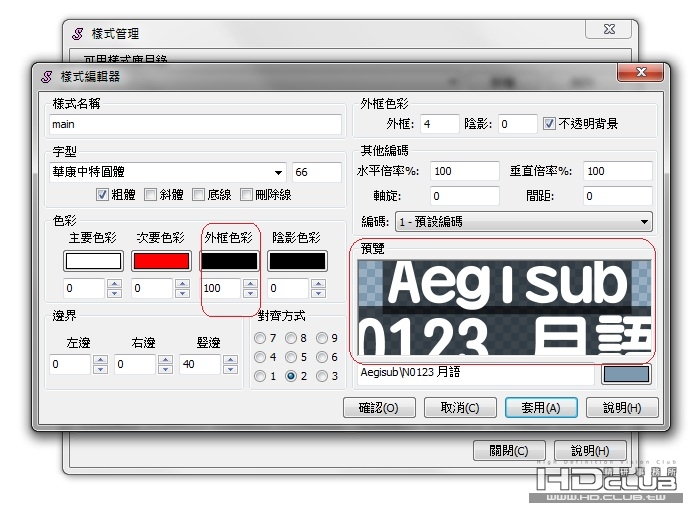Select alignment radio button 1
The width and height of the screenshot is (688, 508).
[x=260, y=376]
